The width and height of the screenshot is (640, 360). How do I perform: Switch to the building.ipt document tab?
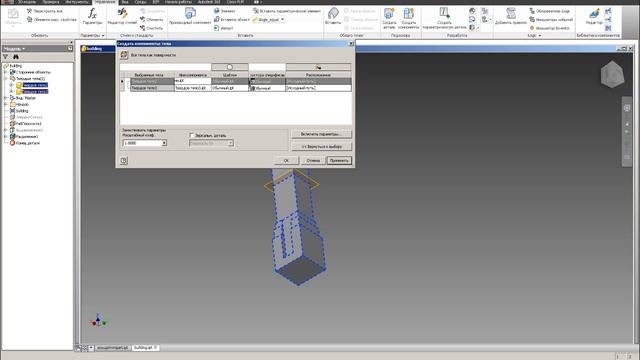click(146, 348)
